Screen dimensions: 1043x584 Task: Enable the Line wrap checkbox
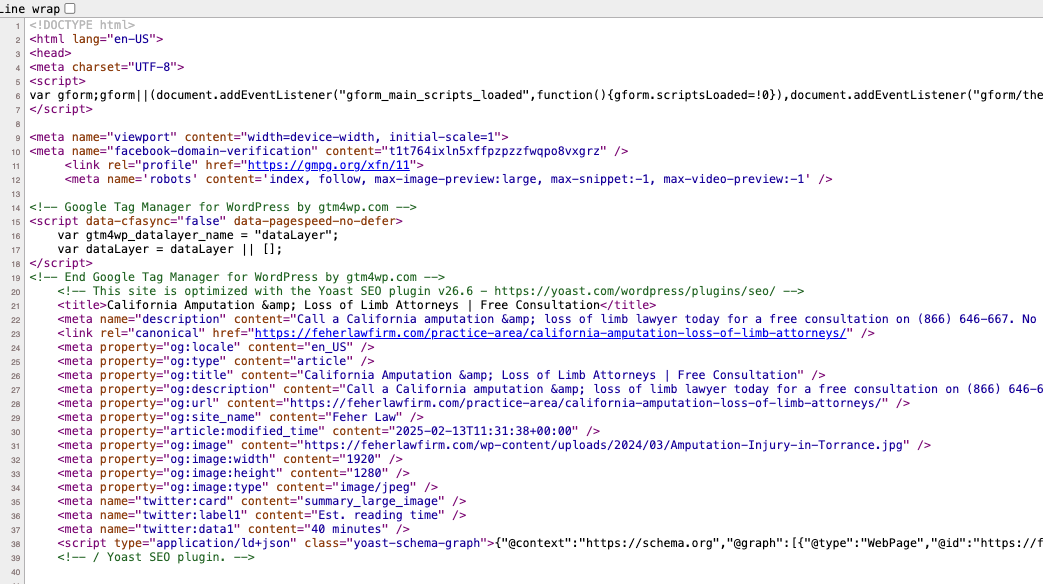[x=70, y=8]
